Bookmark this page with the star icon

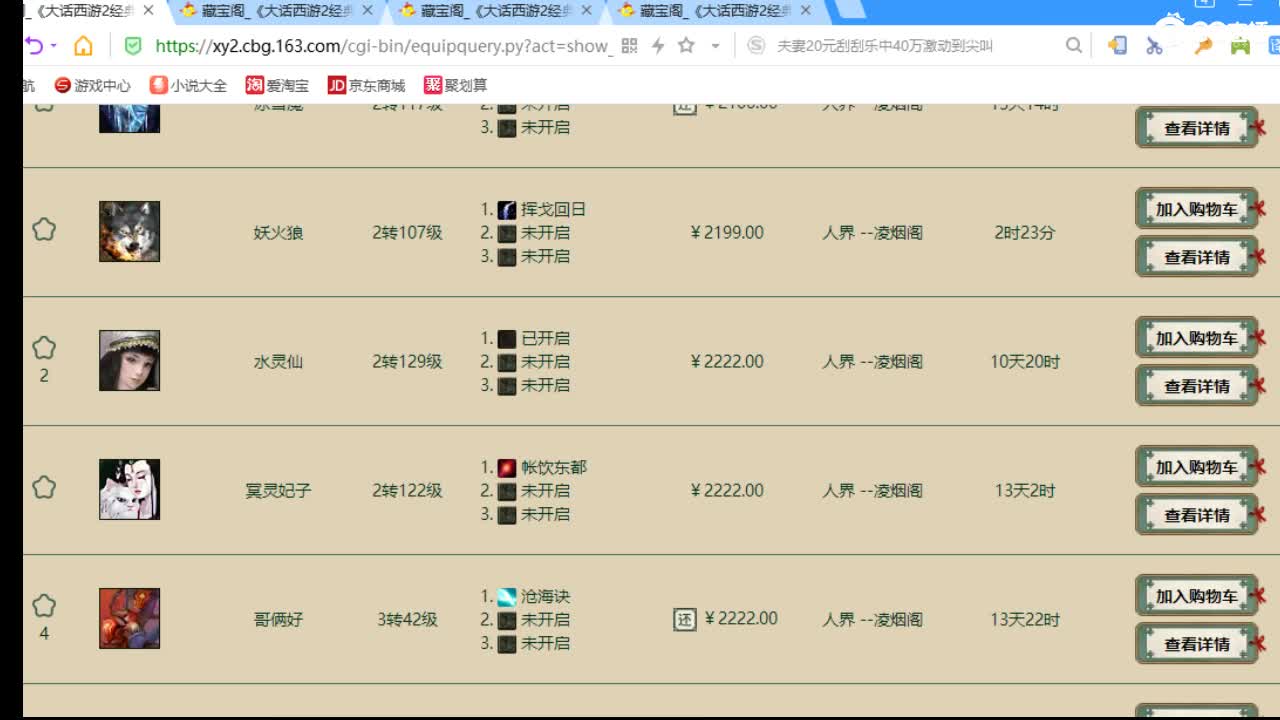click(686, 46)
